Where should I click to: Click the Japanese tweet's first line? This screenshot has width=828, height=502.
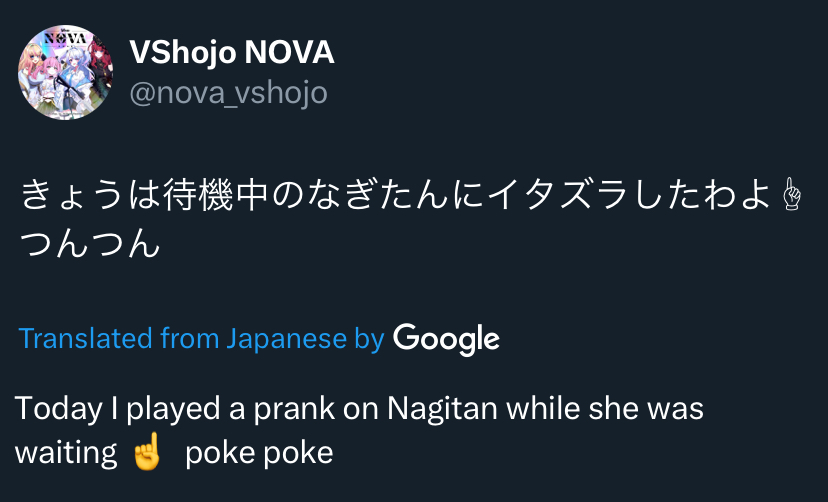coord(400,196)
